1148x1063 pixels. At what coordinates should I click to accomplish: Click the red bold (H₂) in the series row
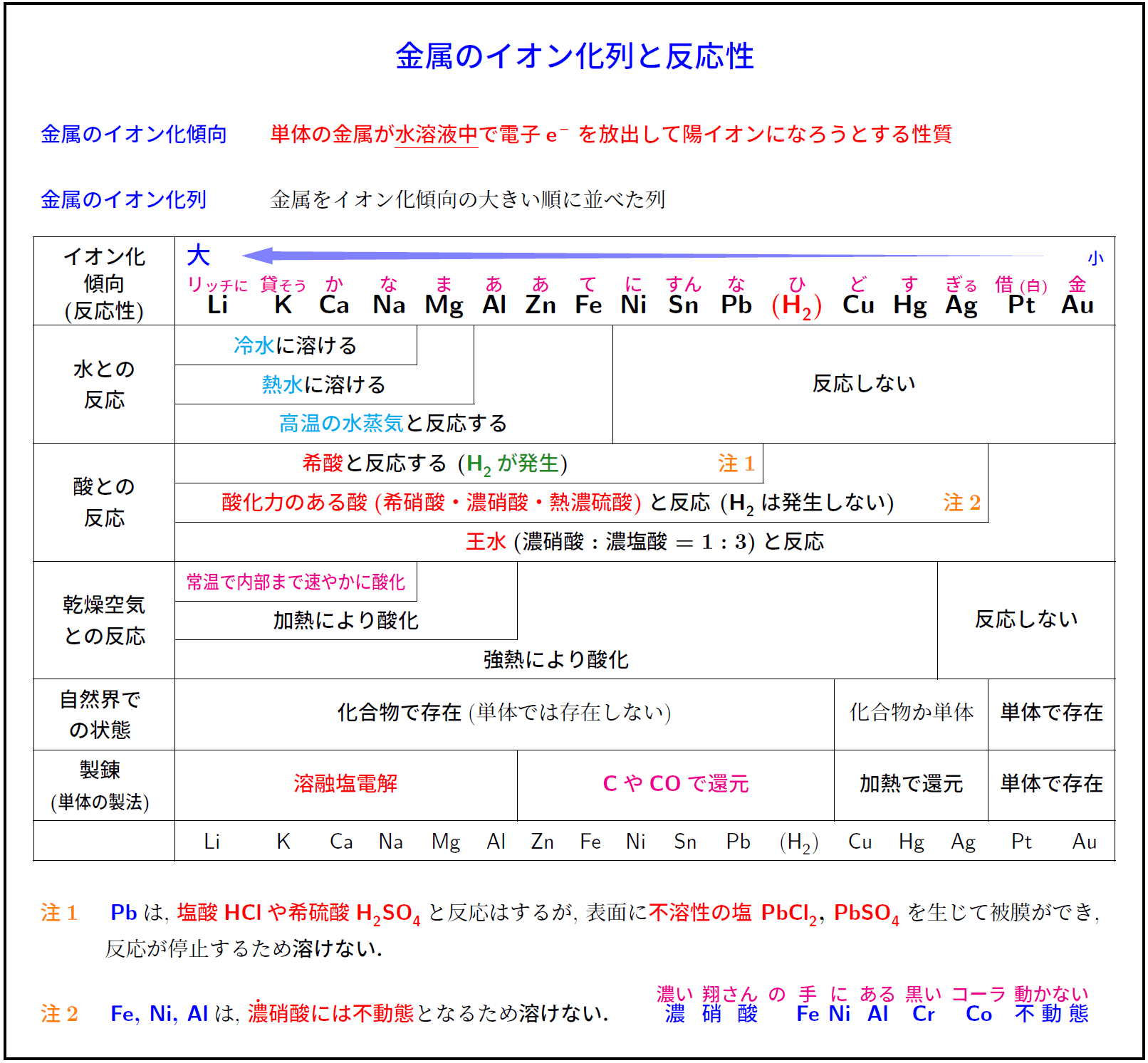(x=797, y=307)
